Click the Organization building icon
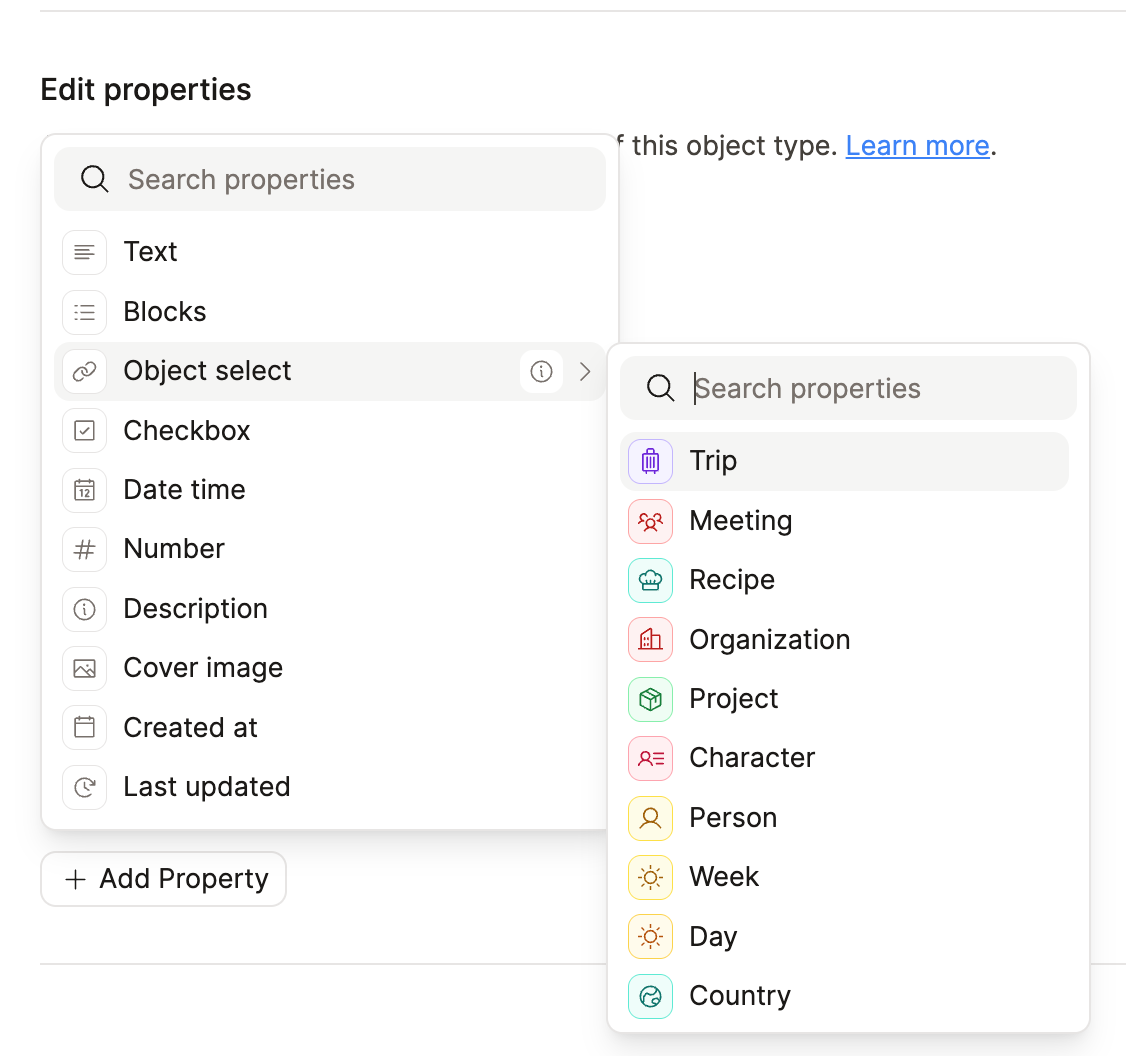Image resolution: width=1126 pixels, height=1056 pixels. pyautogui.click(x=650, y=640)
